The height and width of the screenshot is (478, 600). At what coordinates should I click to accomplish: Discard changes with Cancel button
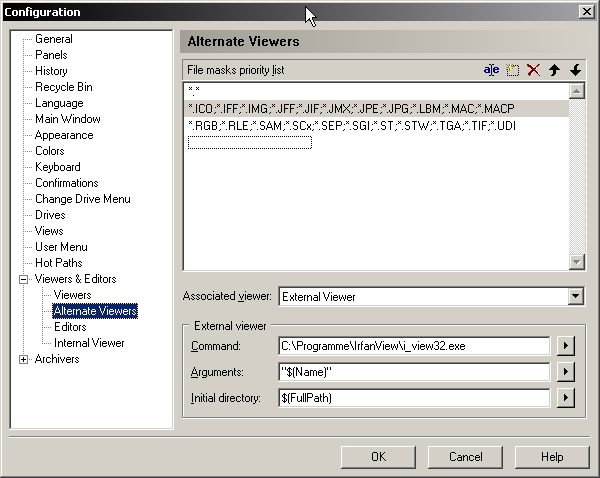tap(465, 457)
